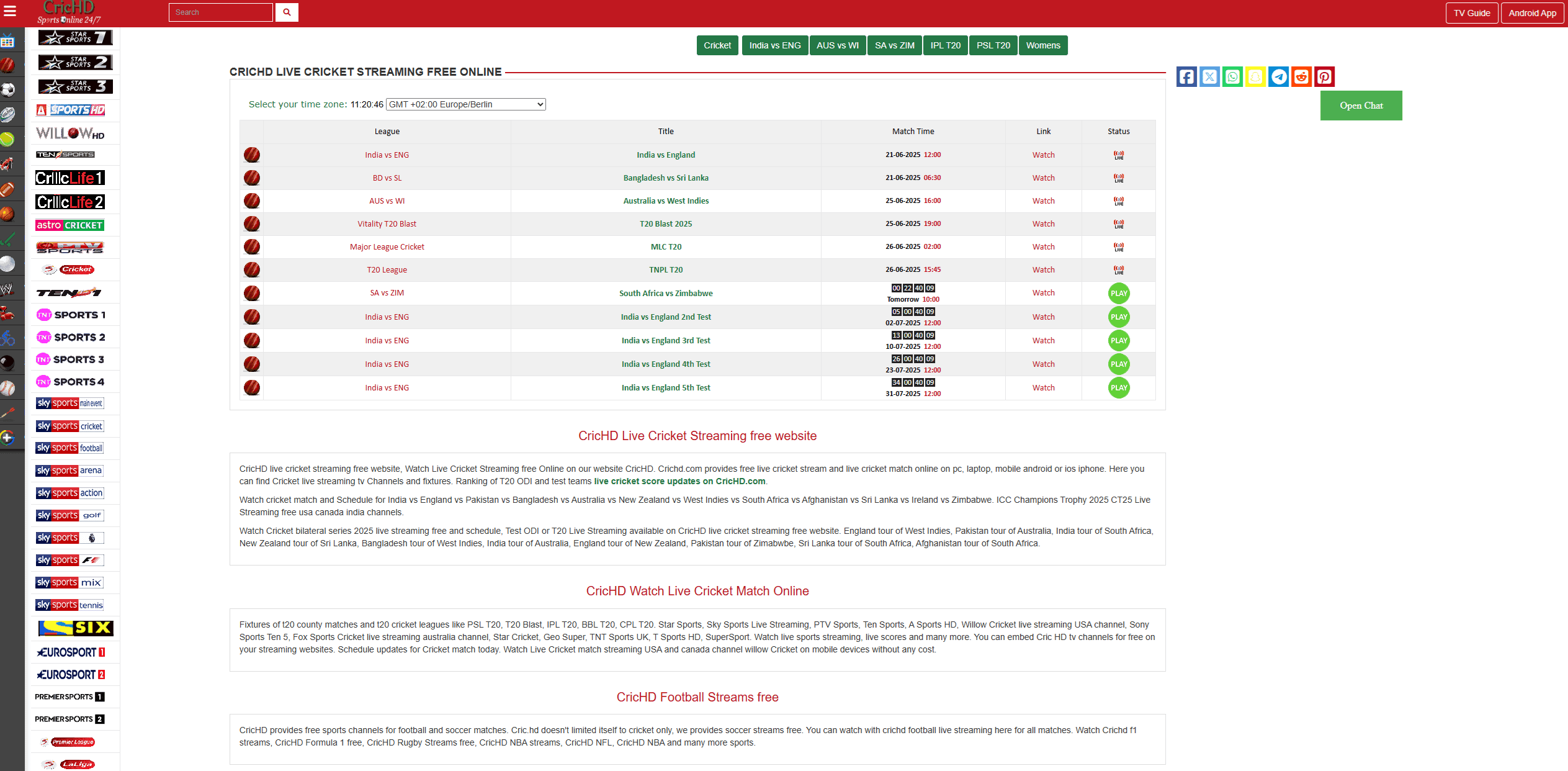Open the hamburger menu
The width and height of the screenshot is (1568, 771).
click(10, 11)
